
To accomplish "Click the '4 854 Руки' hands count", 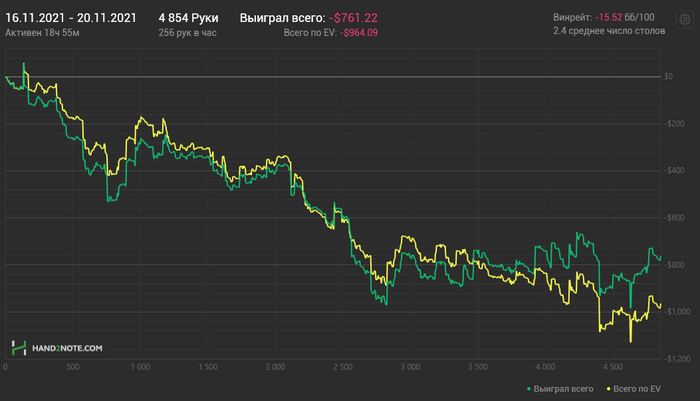I will (188, 18).
